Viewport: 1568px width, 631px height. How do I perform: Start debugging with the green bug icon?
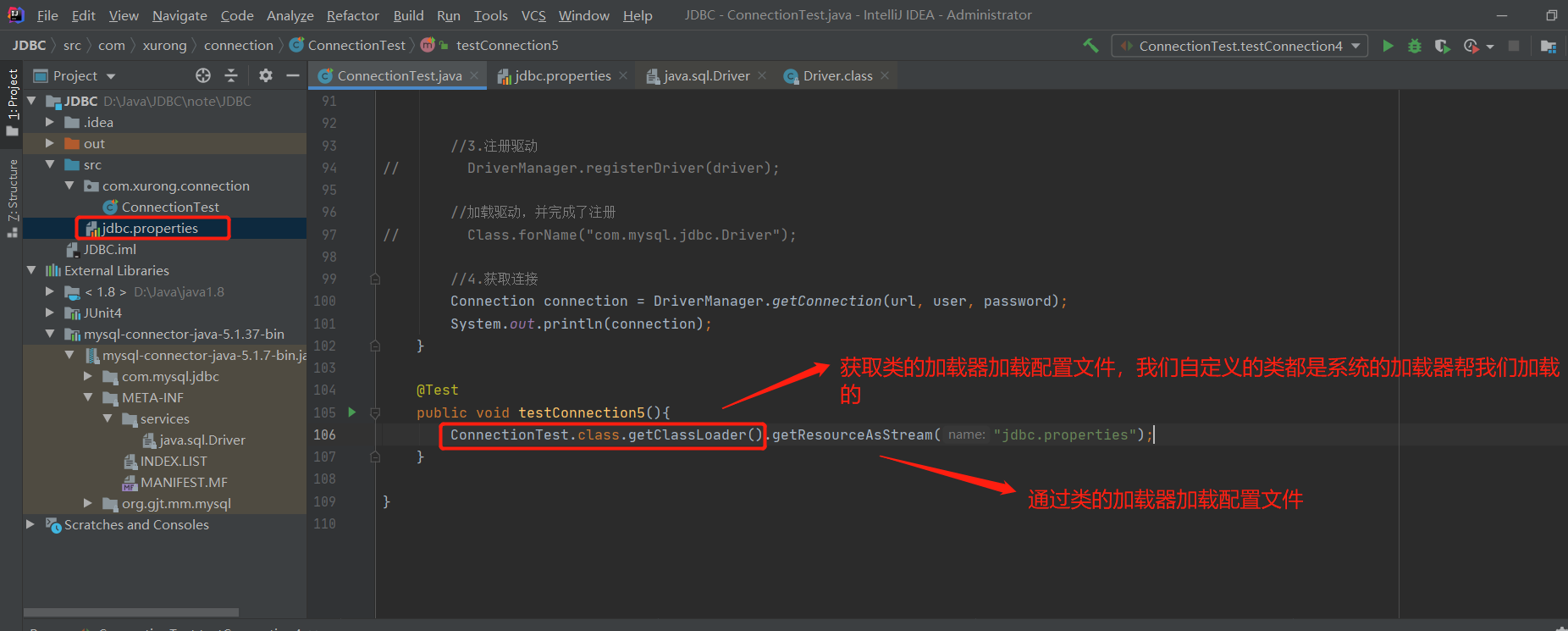pyautogui.click(x=1415, y=46)
